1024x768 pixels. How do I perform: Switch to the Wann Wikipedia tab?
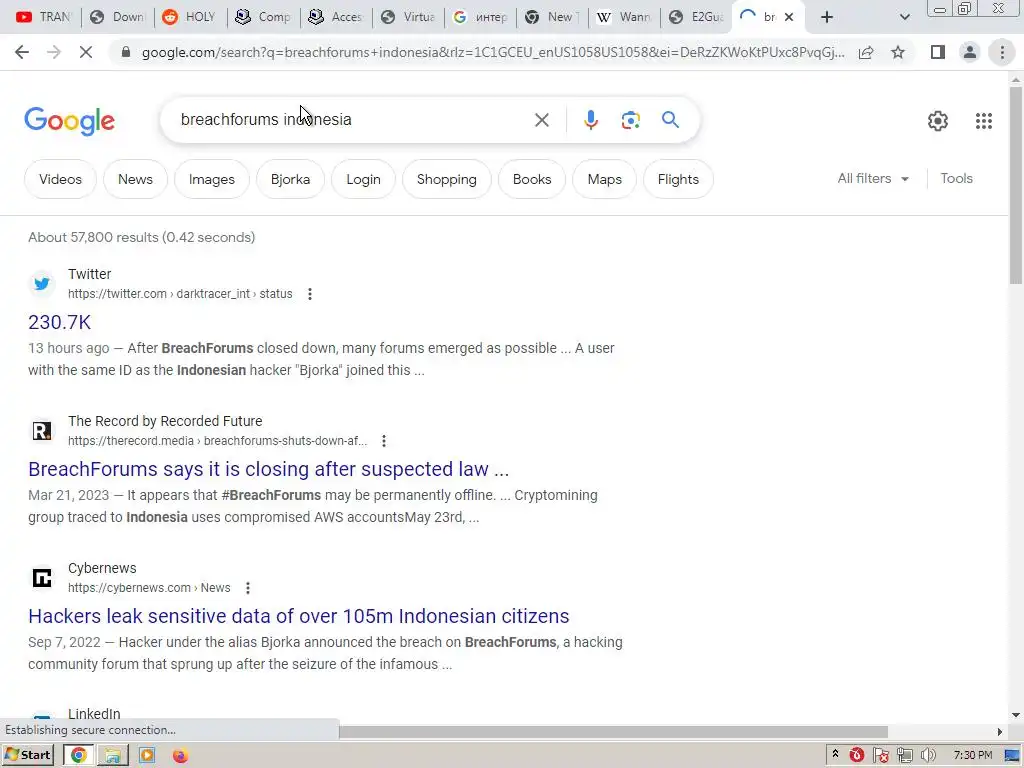click(x=624, y=17)
